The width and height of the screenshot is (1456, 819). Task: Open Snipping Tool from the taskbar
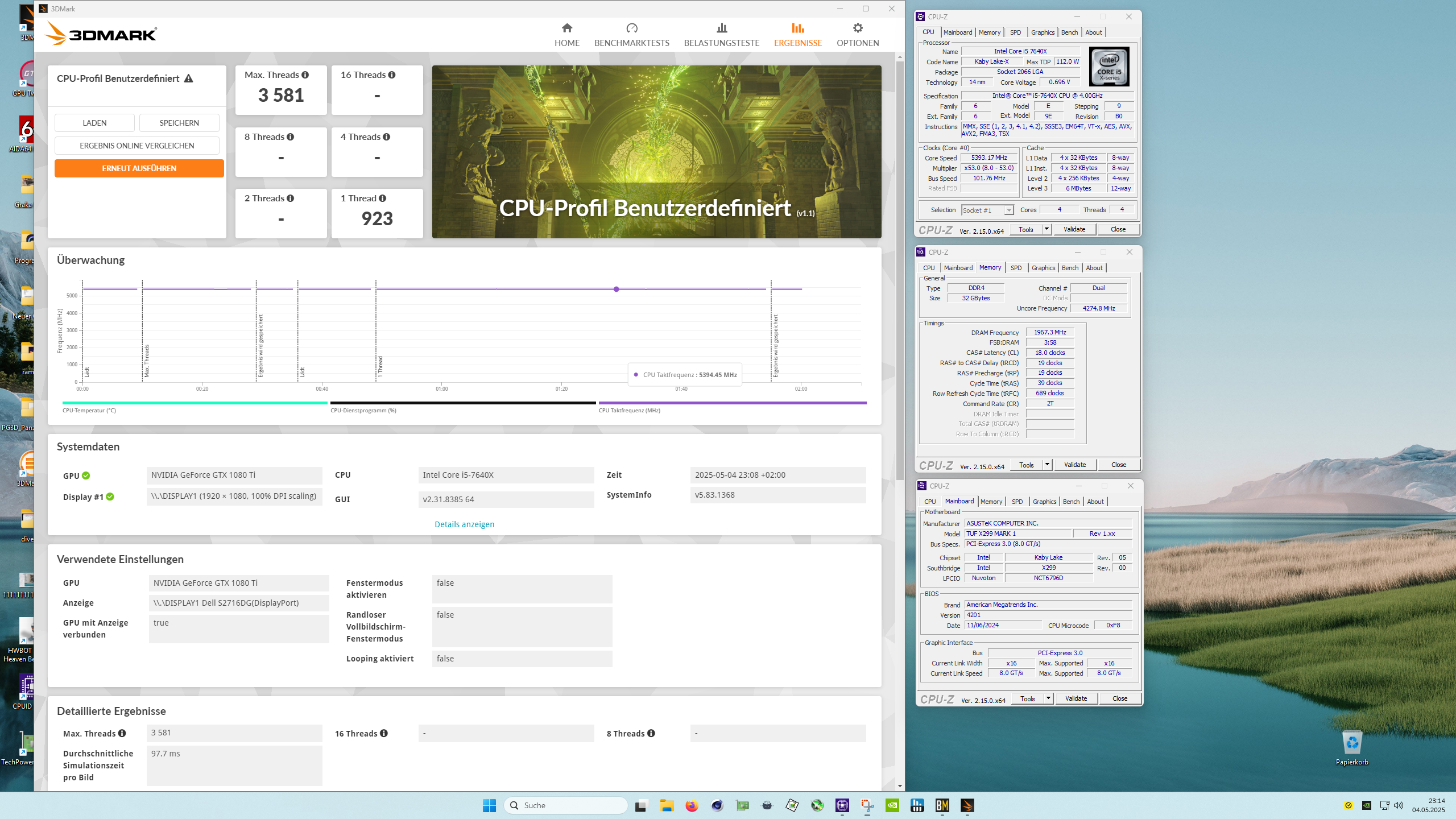(x=867, y=805)
